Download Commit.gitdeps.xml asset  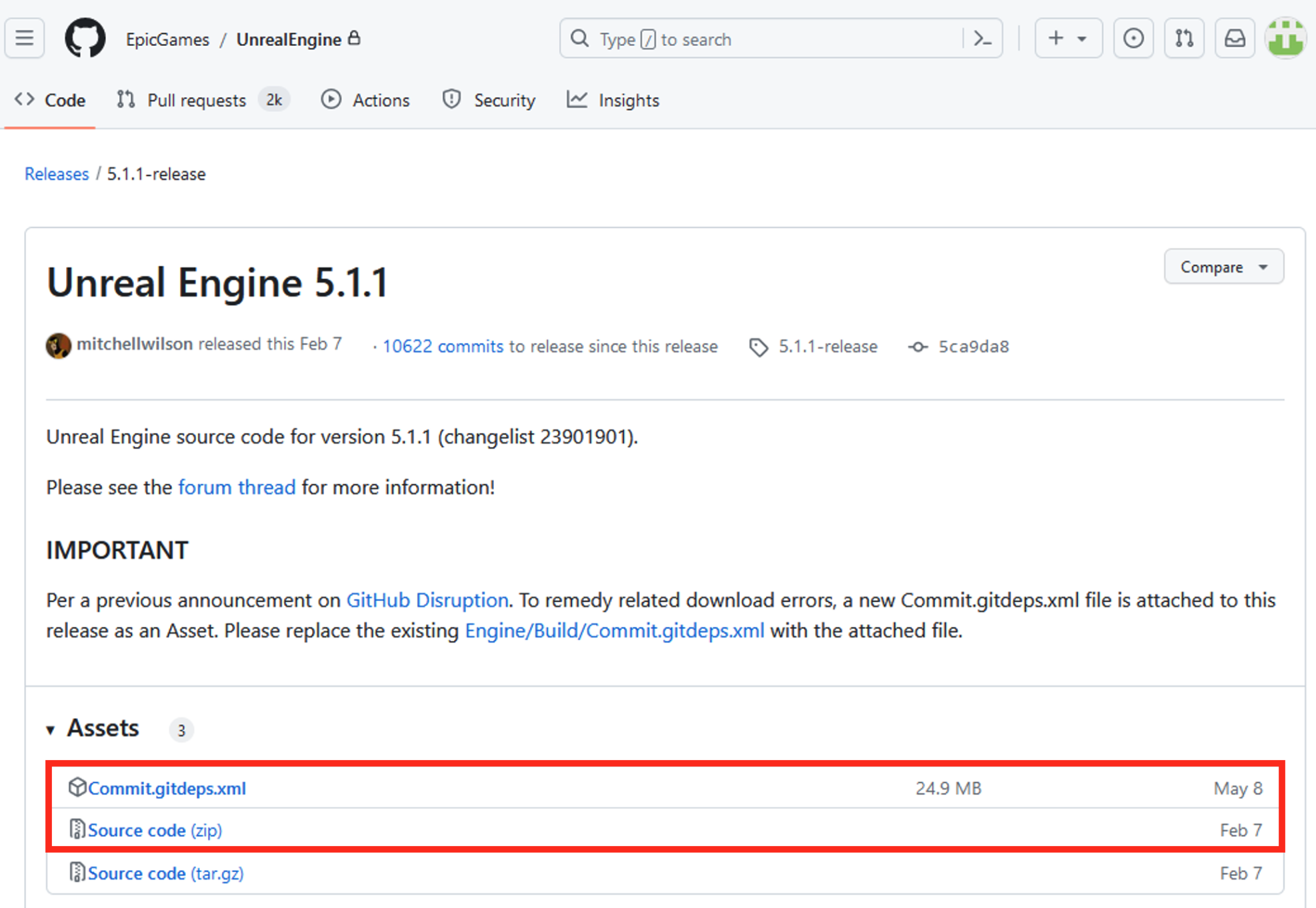click(x=167, y=788)
